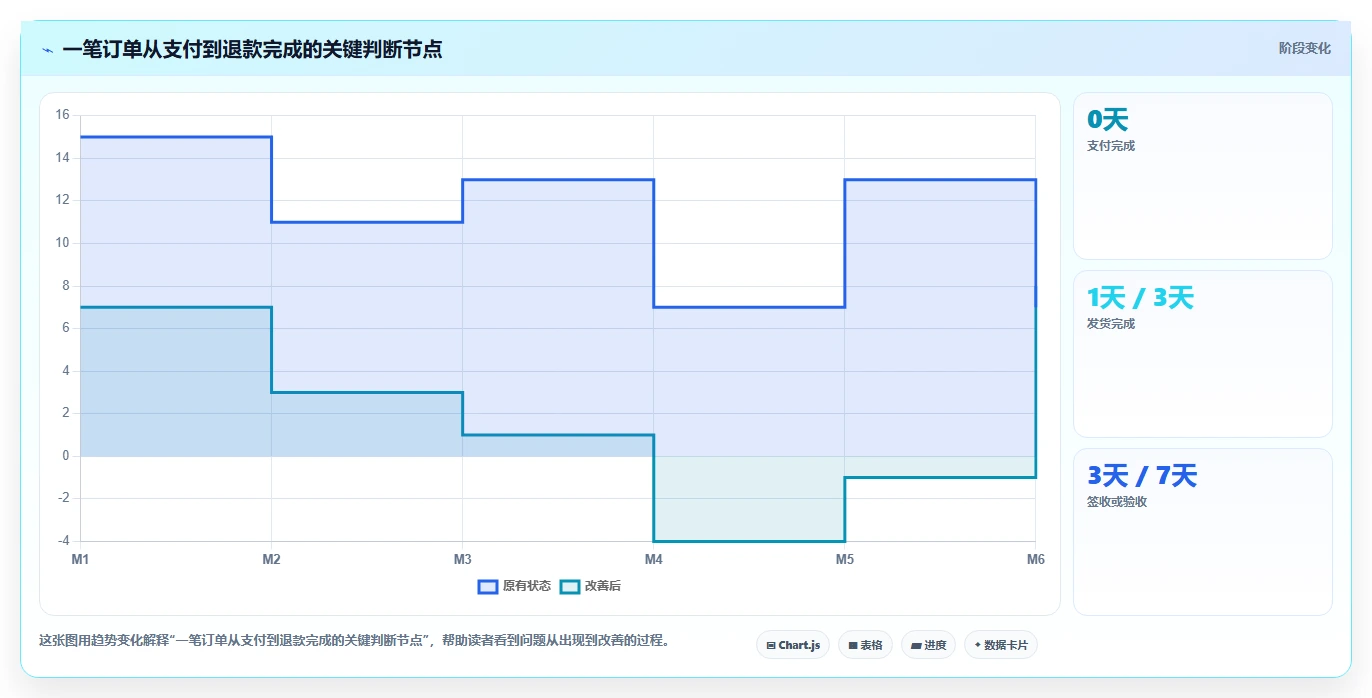Click the lightning icon beside the title

coord(47,49)
